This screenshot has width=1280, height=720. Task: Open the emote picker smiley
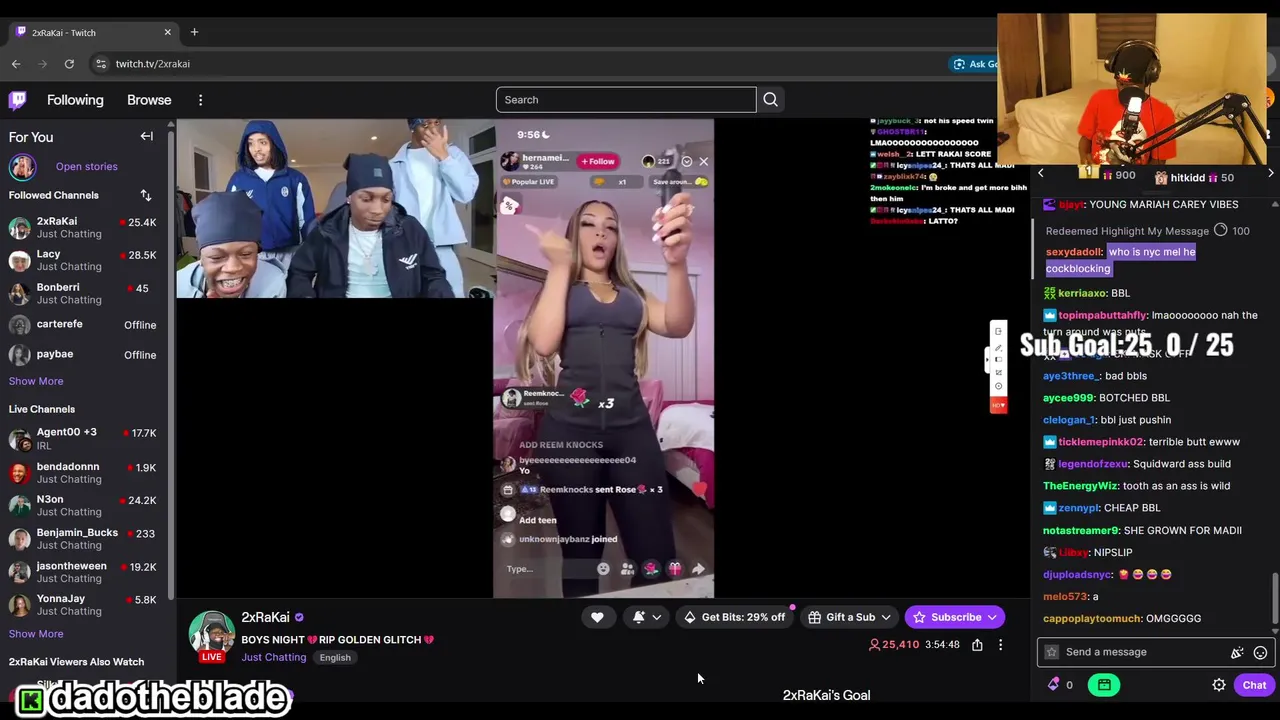click(1260, 652)
